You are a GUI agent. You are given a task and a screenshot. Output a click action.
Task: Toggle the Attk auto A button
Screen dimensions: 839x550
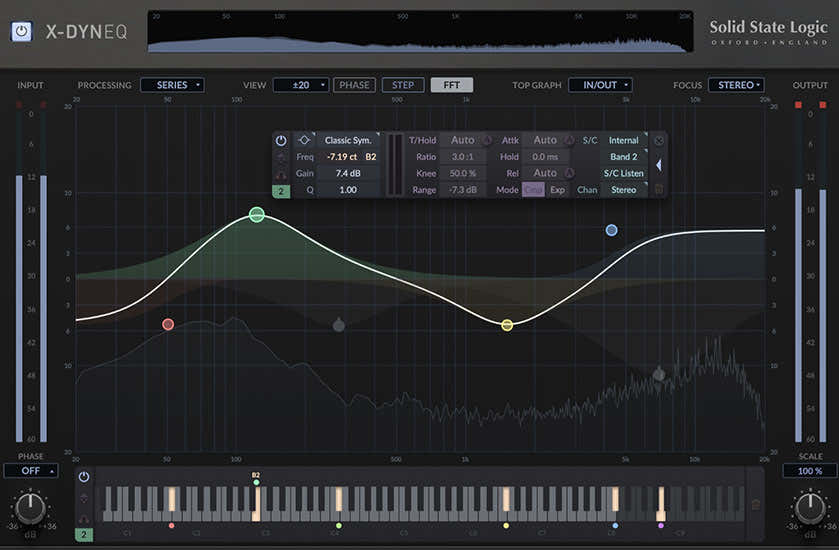[x=570, y=141]
